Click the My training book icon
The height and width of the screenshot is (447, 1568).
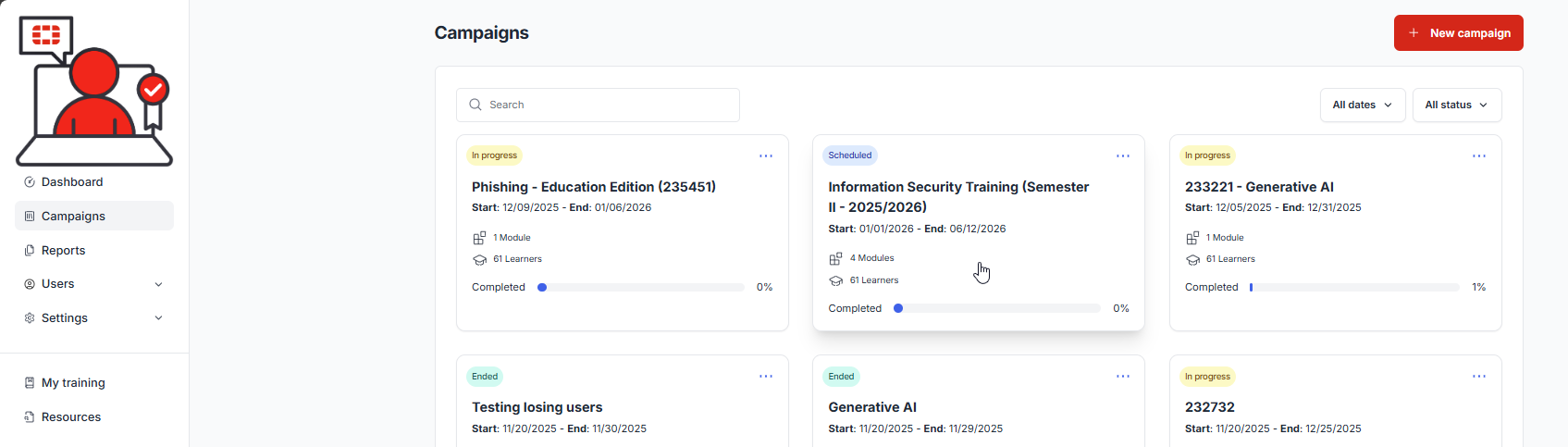pyautogui.click(x=30, y=382)
